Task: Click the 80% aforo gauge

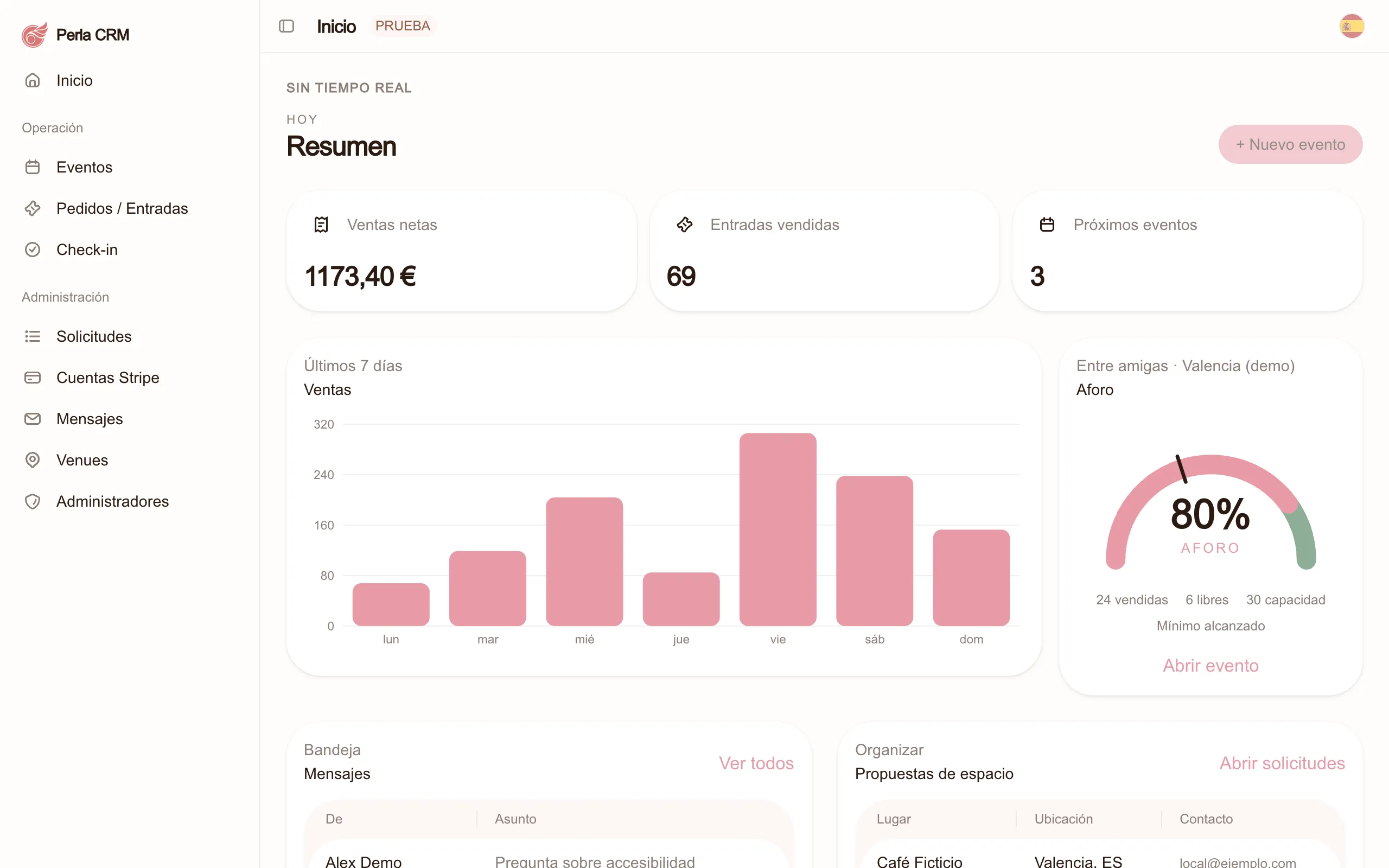Action: [1210, 513]
